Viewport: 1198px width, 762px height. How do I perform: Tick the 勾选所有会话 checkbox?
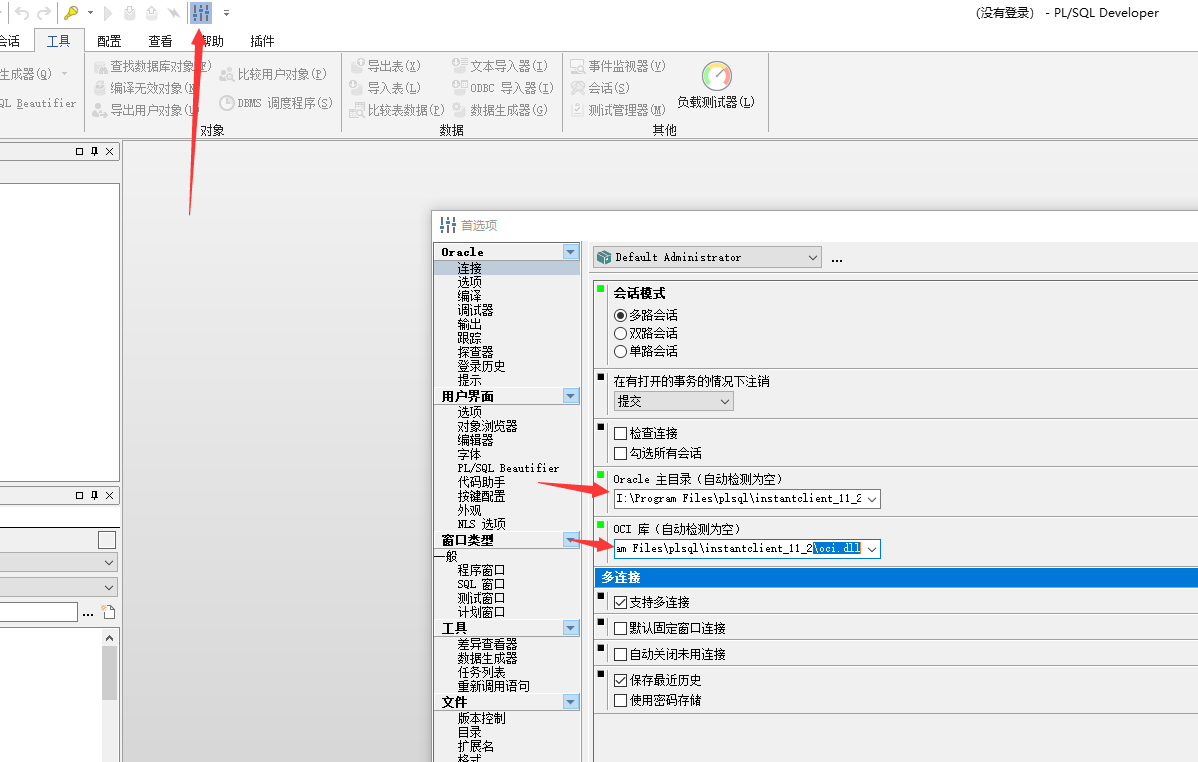[x=620, y=453]
